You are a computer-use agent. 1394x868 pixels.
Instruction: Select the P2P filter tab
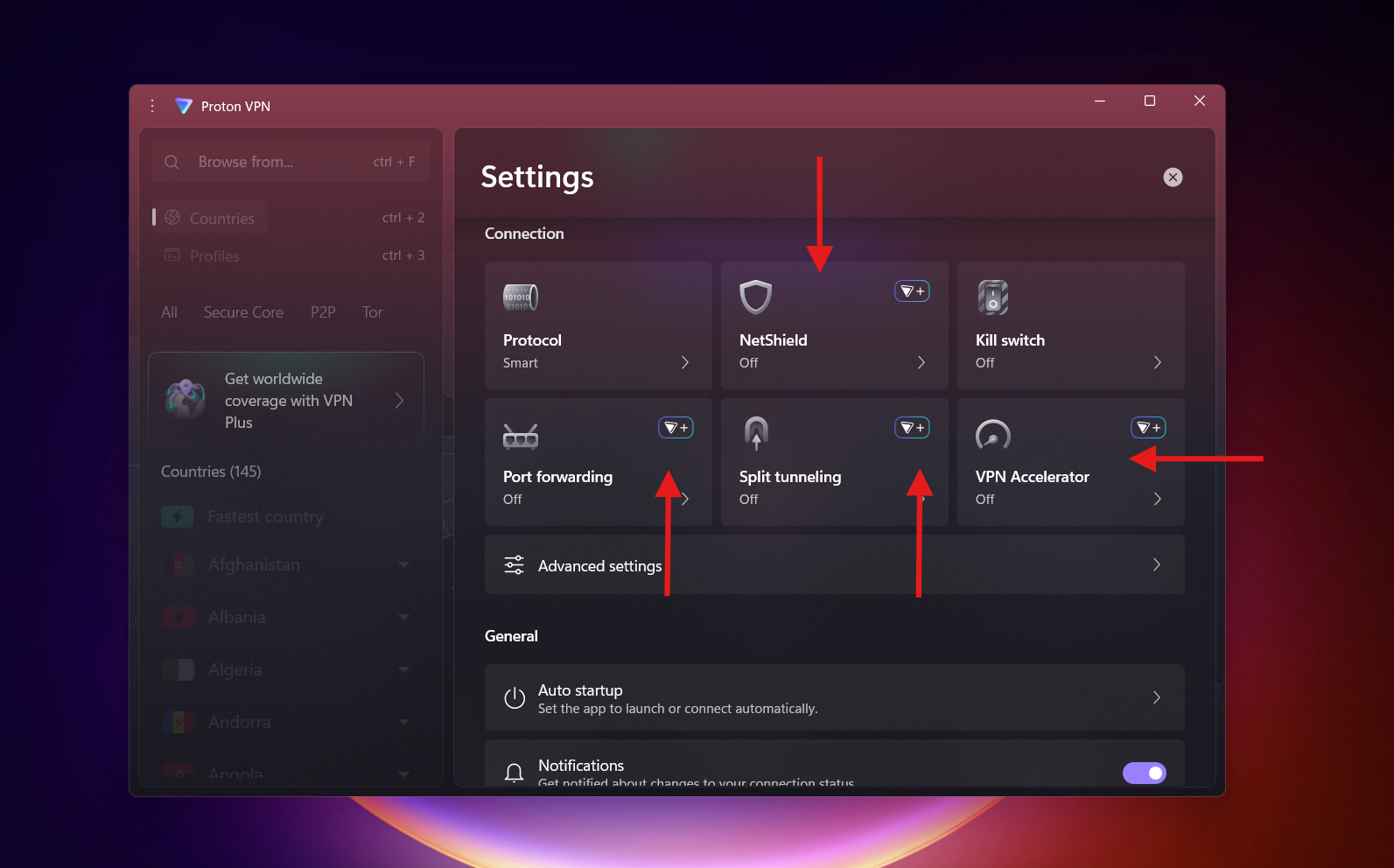click(323, 312)
